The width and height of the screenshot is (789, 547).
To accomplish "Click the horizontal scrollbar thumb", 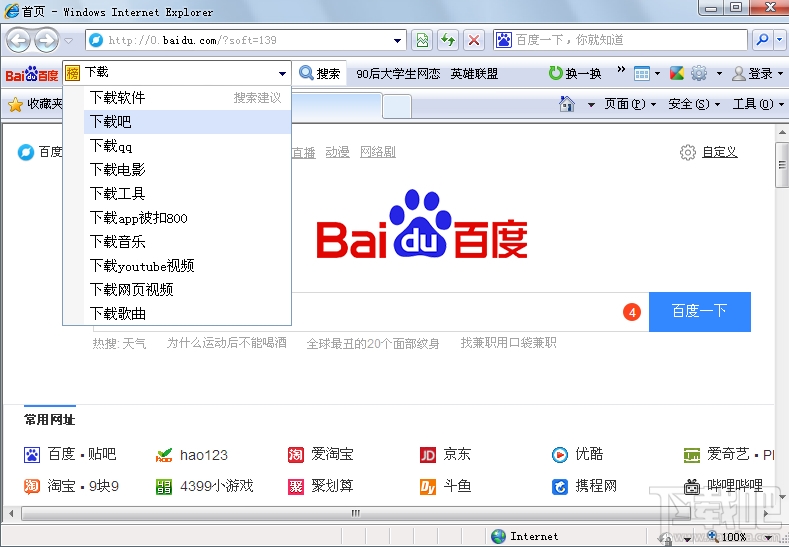I will pyautogui.click(x=355, y=513).
